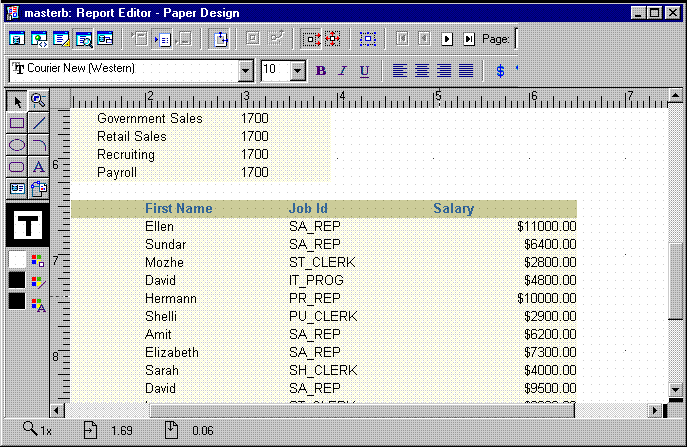Click vertical scrollbar up arrow
Viewport: 687px width, 447px height.
click(x=676, y=95)
